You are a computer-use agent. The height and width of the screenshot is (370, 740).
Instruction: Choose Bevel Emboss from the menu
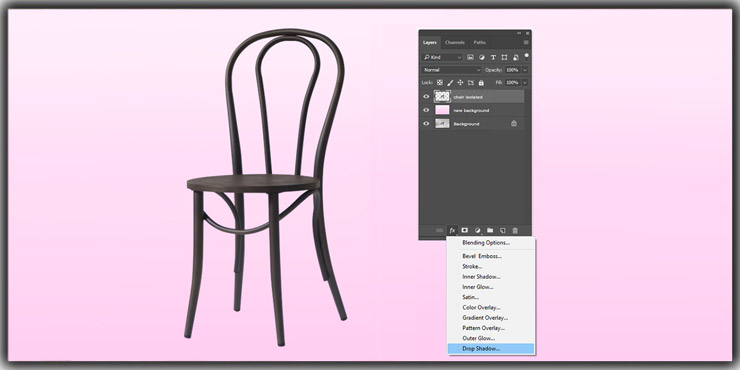pyautogui.click(x=491, y=256)
